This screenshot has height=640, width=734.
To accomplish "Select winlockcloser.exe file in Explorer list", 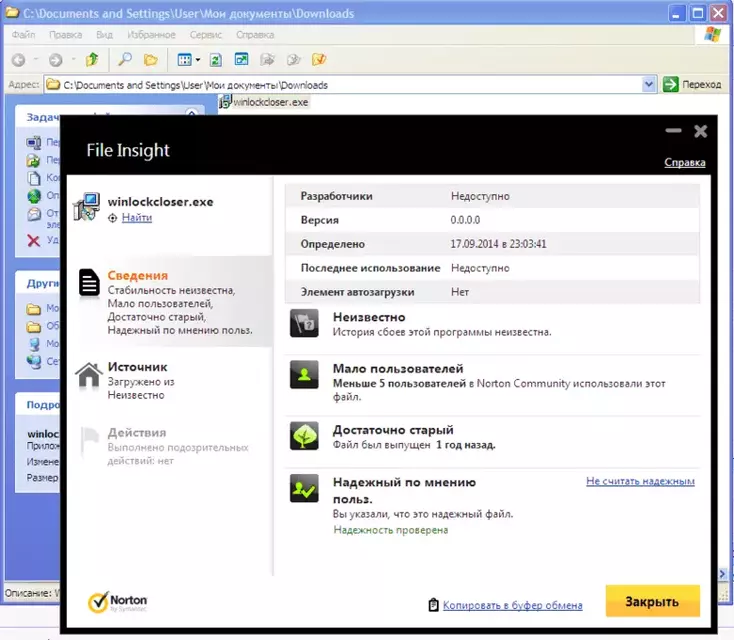I will (265, 102).
